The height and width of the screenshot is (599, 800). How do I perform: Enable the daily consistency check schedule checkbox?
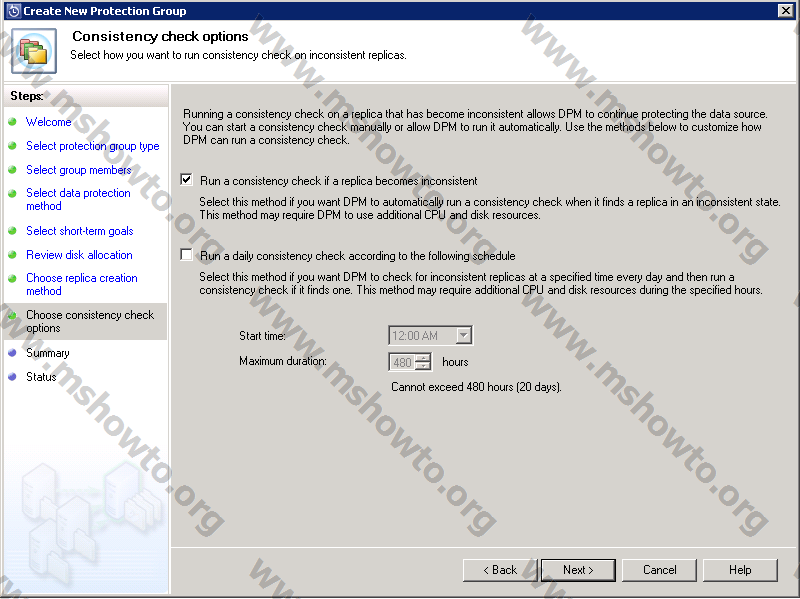[x=186, y=256]
